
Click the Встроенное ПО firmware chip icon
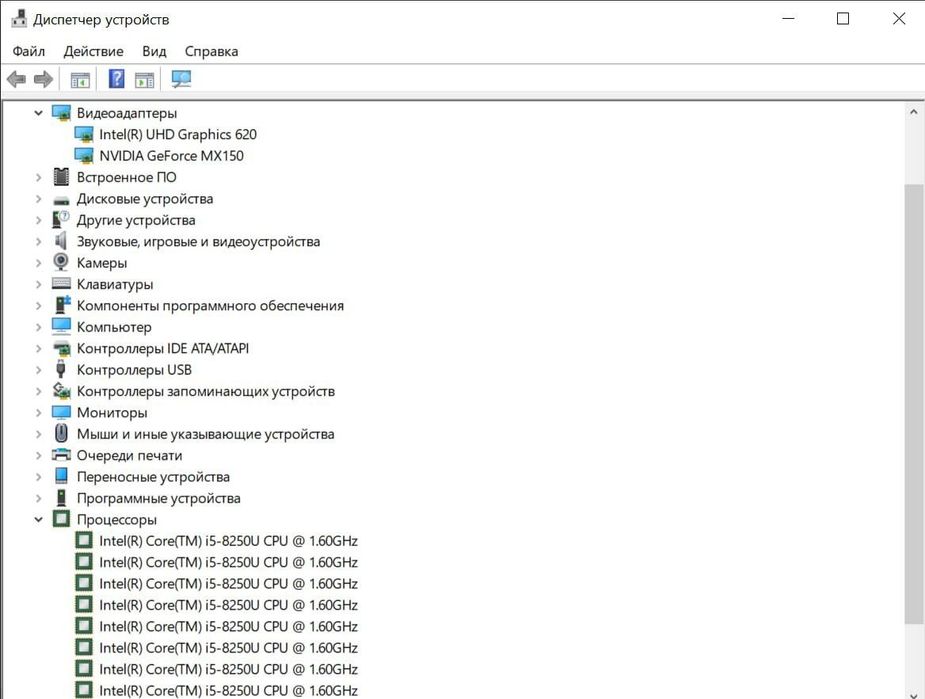click(x=61, y=176)
